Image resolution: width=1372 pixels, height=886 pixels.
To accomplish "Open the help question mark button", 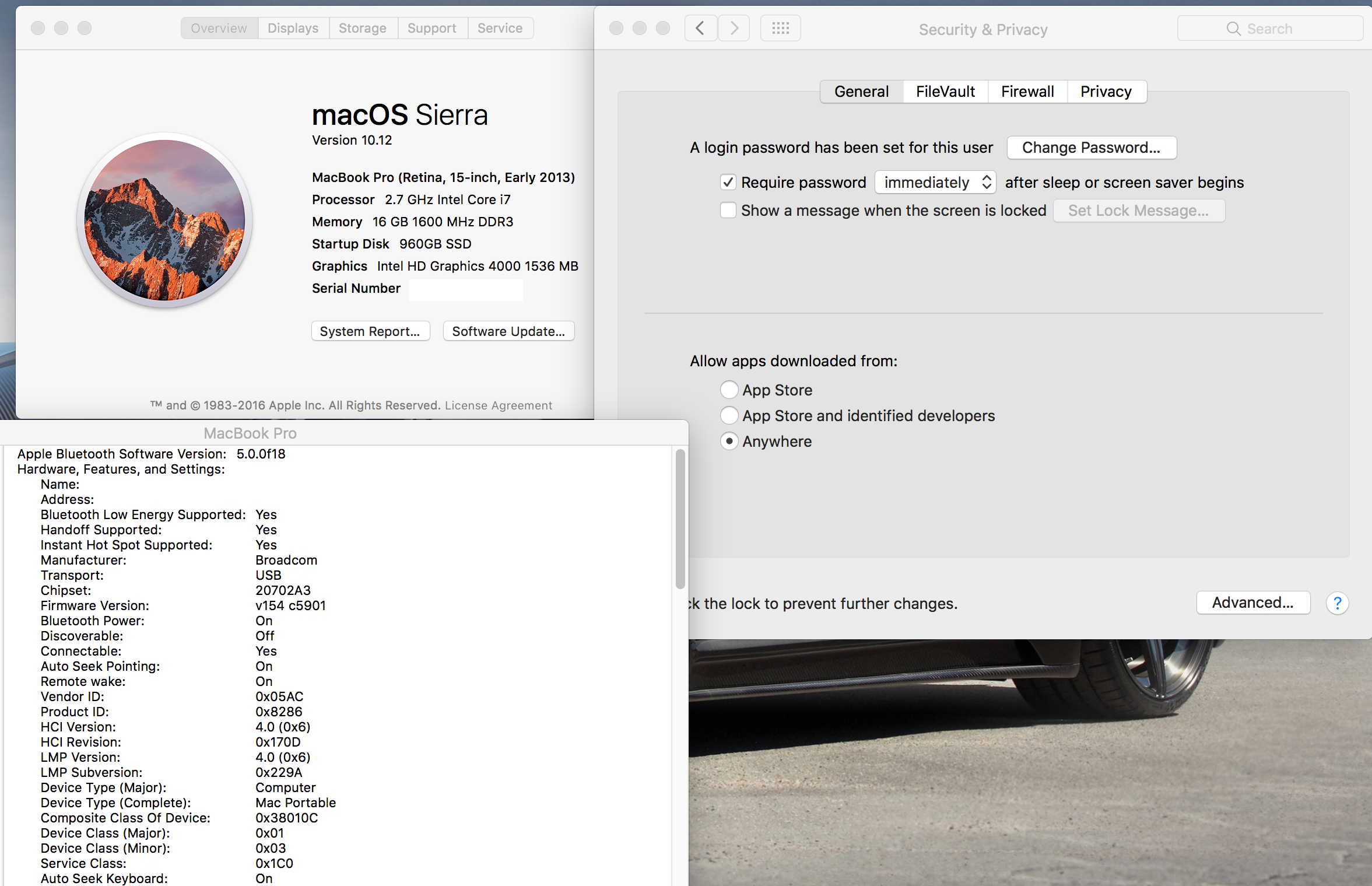I will tap(1337, 603).
